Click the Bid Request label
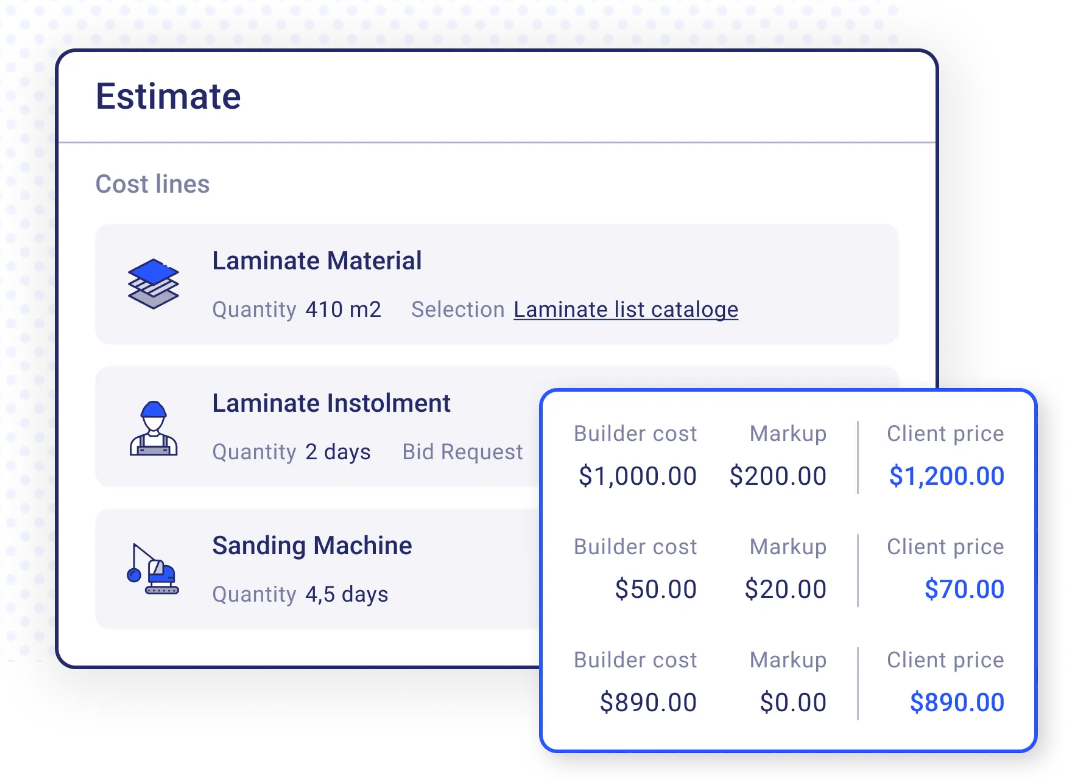Image resolution: width=1065 pixels, height=780 pixels. point(462,451)
